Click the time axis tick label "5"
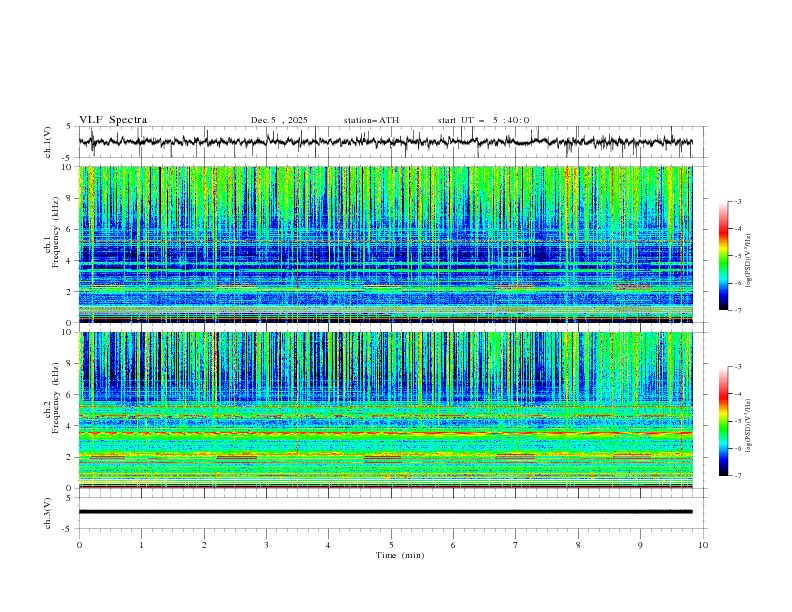The width and height of the screenshot is (792, 612). 391,545
